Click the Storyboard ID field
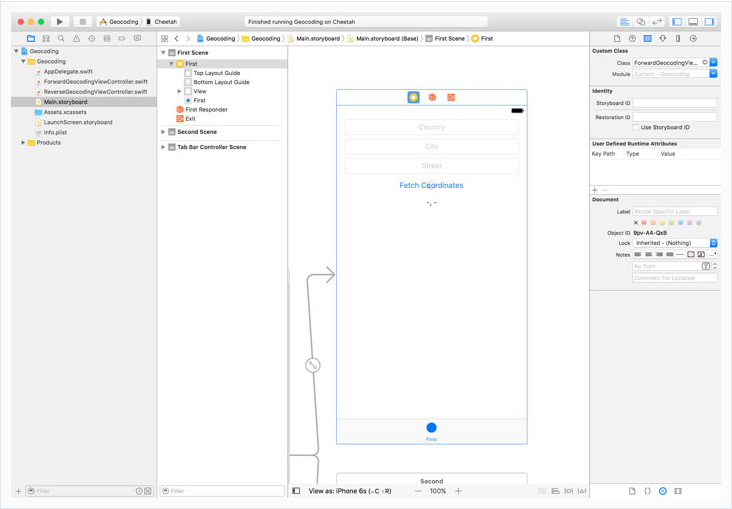 675,103
